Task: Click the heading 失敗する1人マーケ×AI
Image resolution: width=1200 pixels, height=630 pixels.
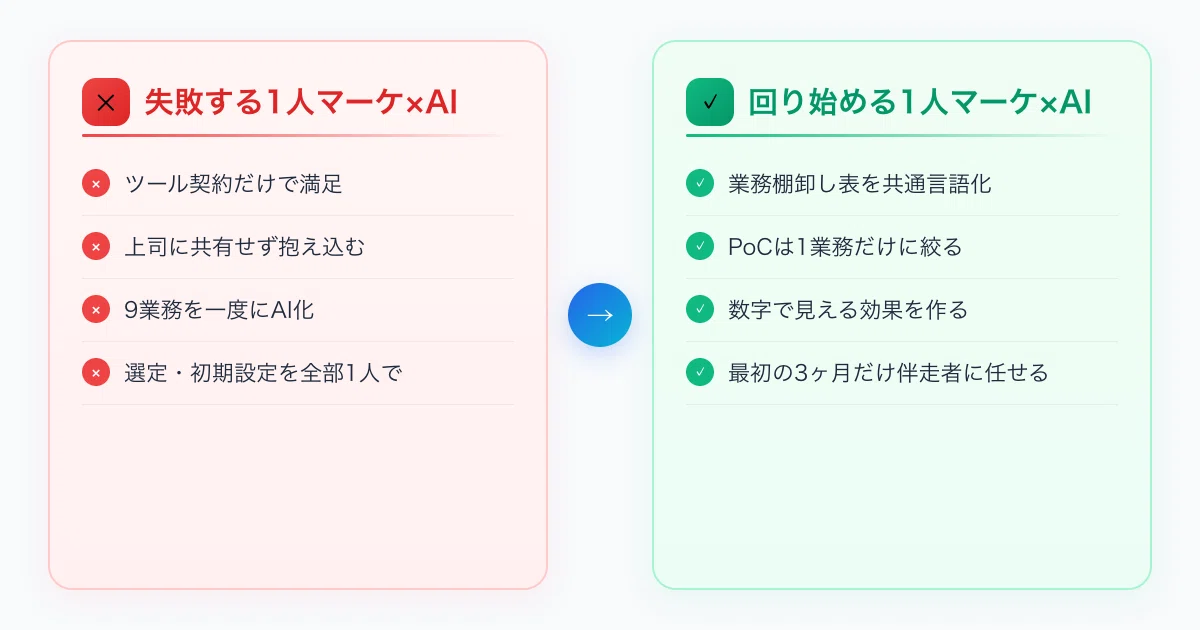Action: [x=301, y=102]
